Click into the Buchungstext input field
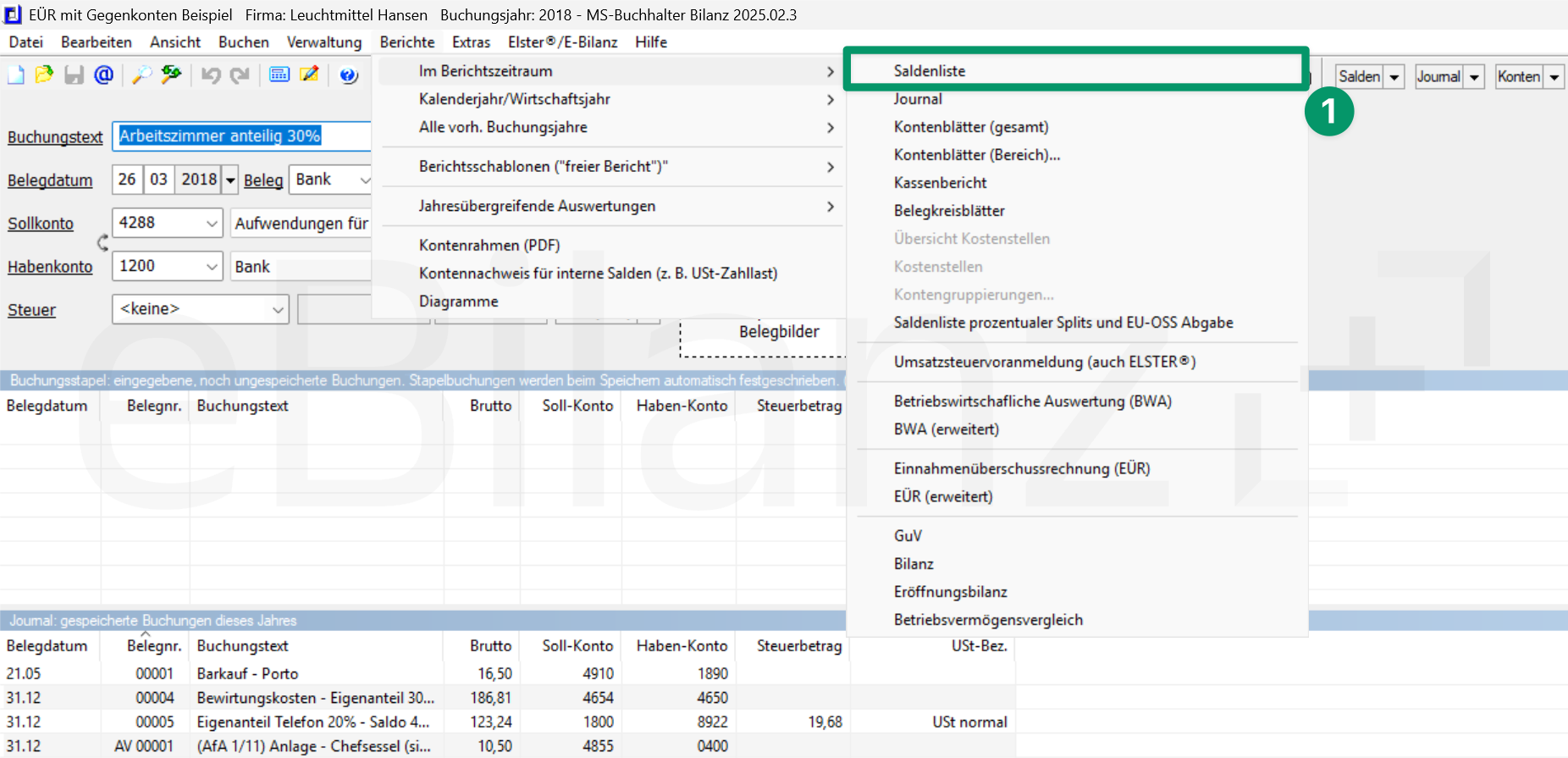Viewport: 1568px width, 758px height. (x=242, y=136)
